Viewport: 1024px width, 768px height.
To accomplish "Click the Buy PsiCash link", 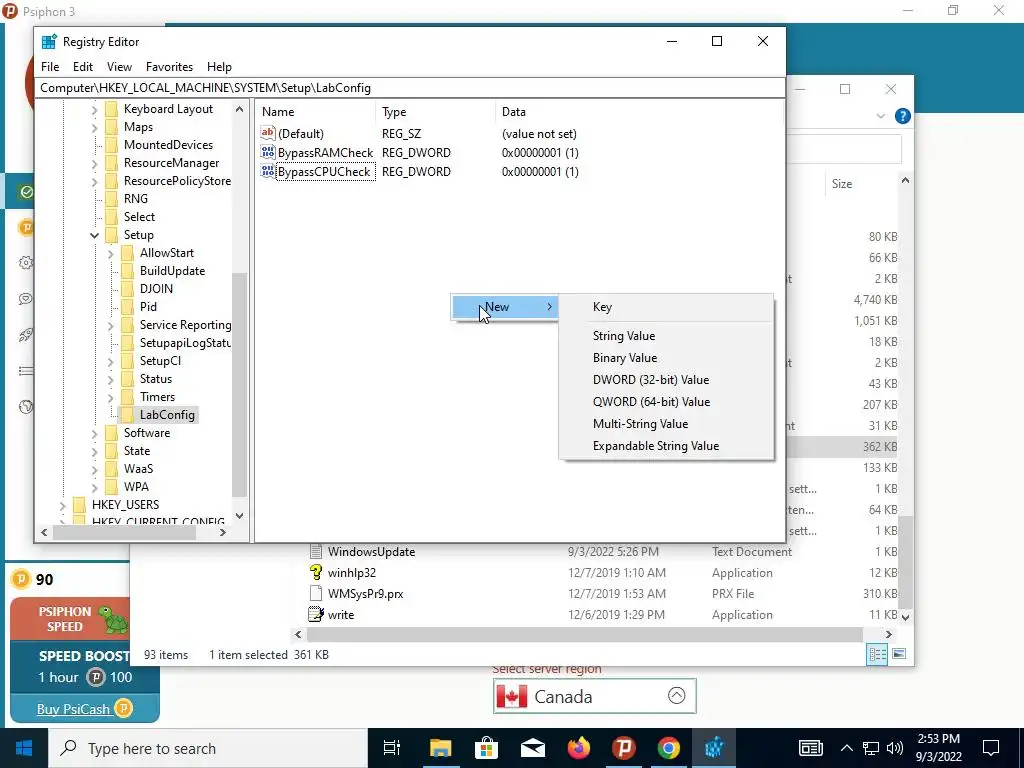I will pos(74,709).
